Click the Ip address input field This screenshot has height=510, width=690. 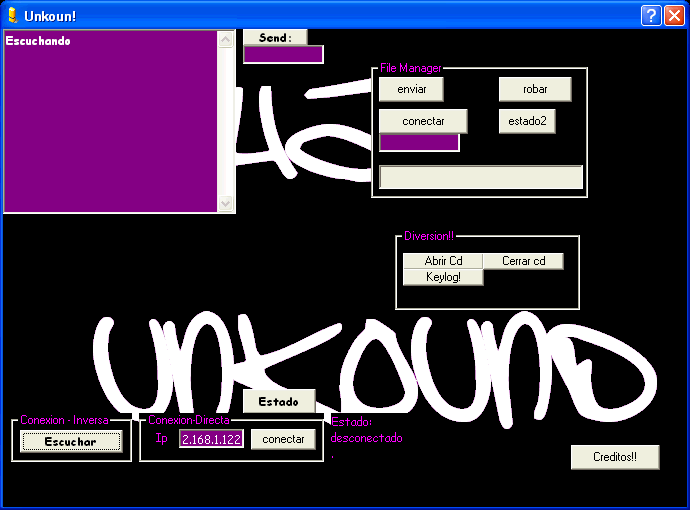tap(211, 439)
